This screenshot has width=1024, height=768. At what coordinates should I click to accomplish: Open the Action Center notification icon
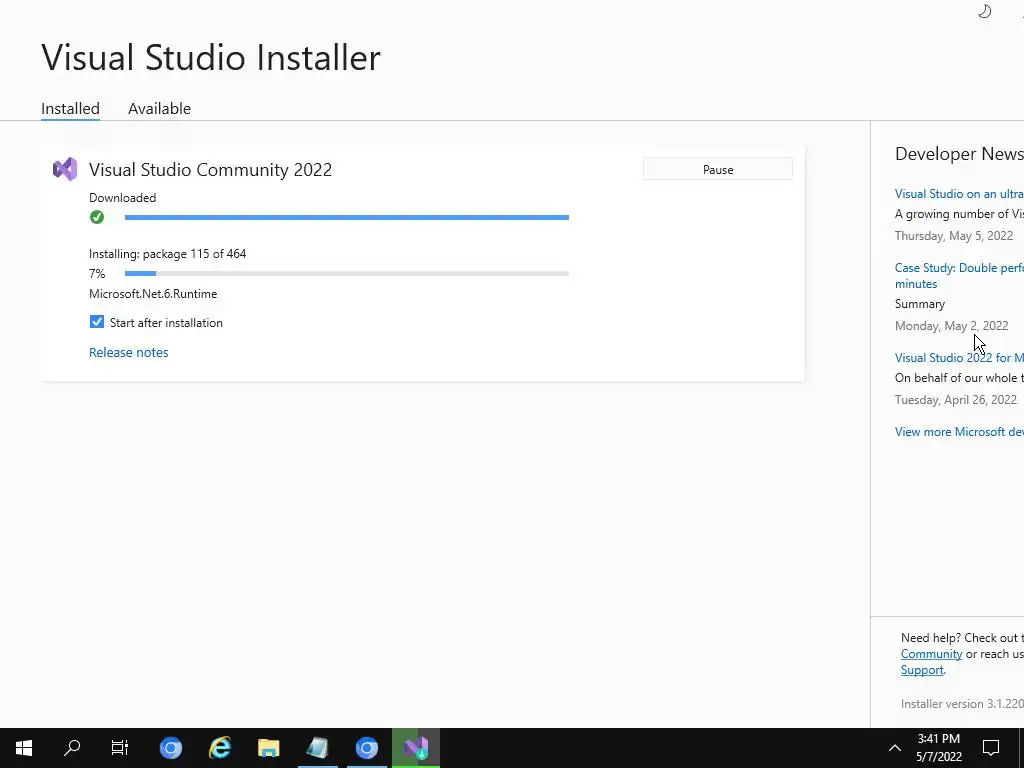[x=991, y=748]
